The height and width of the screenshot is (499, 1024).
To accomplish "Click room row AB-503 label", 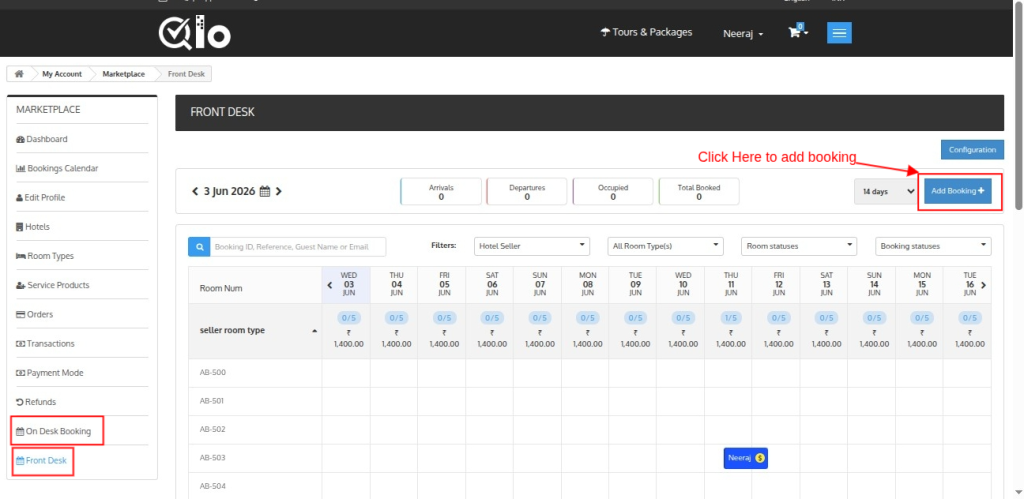I will [212, 458].
